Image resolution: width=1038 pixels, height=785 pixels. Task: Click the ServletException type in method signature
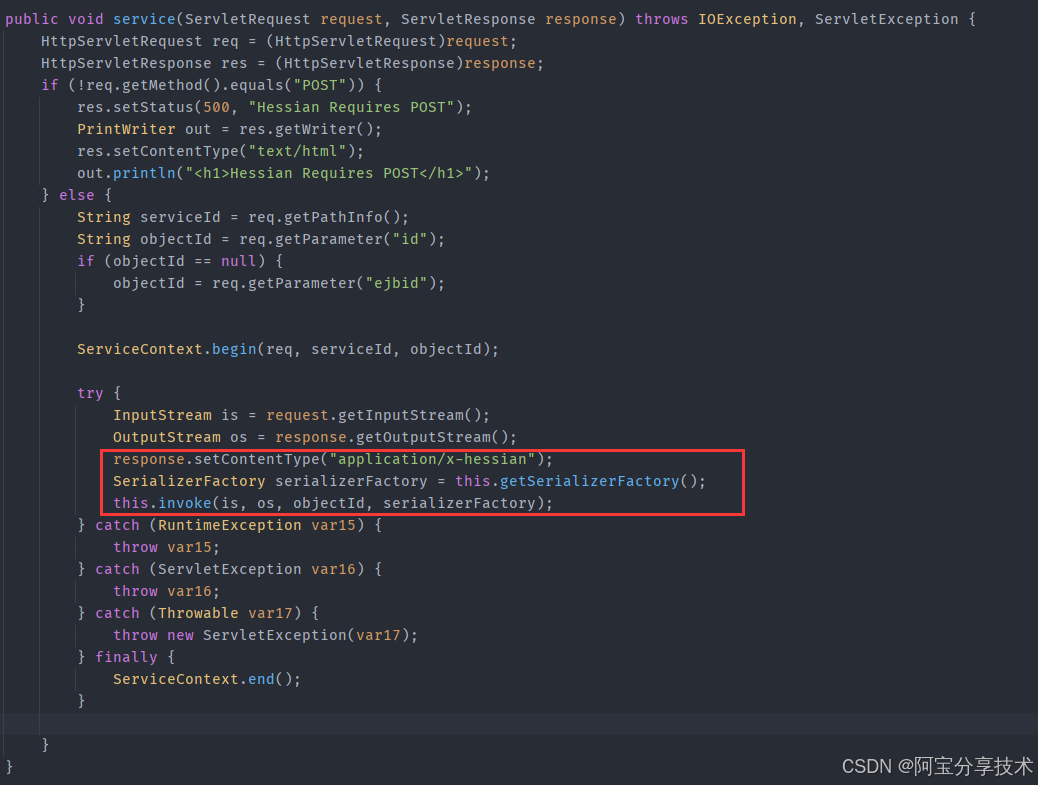[886, 19]
